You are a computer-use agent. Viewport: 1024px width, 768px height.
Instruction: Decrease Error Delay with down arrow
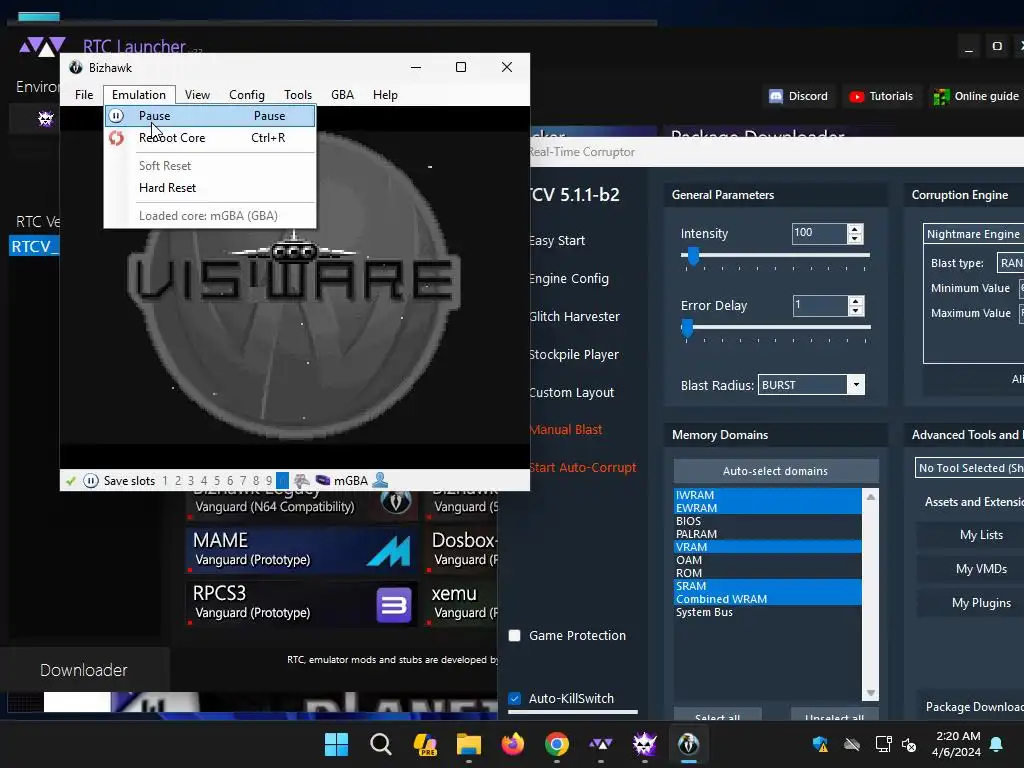[x=856, y=311]
